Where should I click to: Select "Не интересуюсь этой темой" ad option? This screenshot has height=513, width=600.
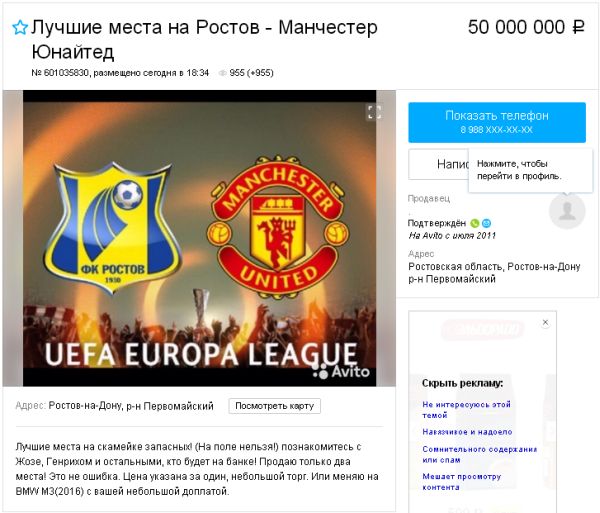coord(466,410)
